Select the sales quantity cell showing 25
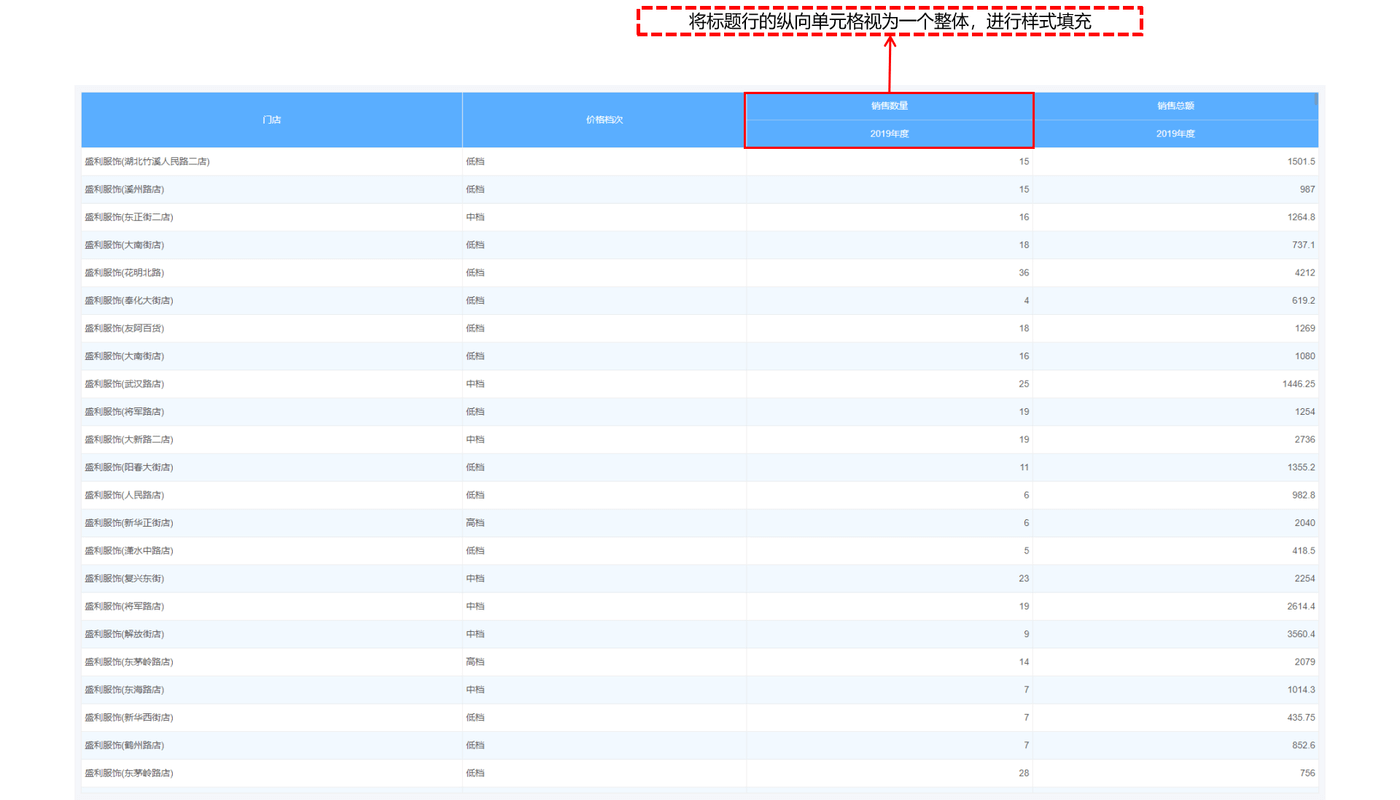The image size is (1400, 800). pos(1023,384)
